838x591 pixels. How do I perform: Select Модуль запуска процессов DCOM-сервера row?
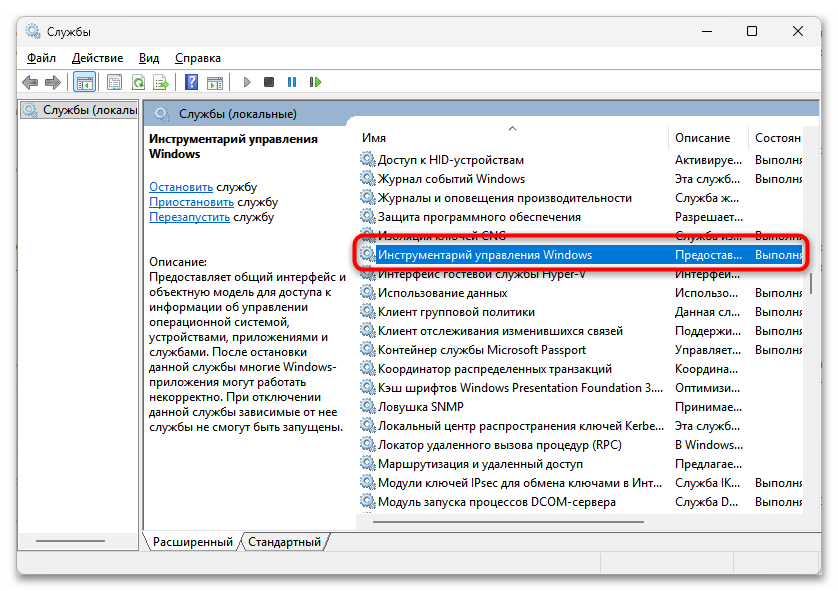tap(580, 501)
